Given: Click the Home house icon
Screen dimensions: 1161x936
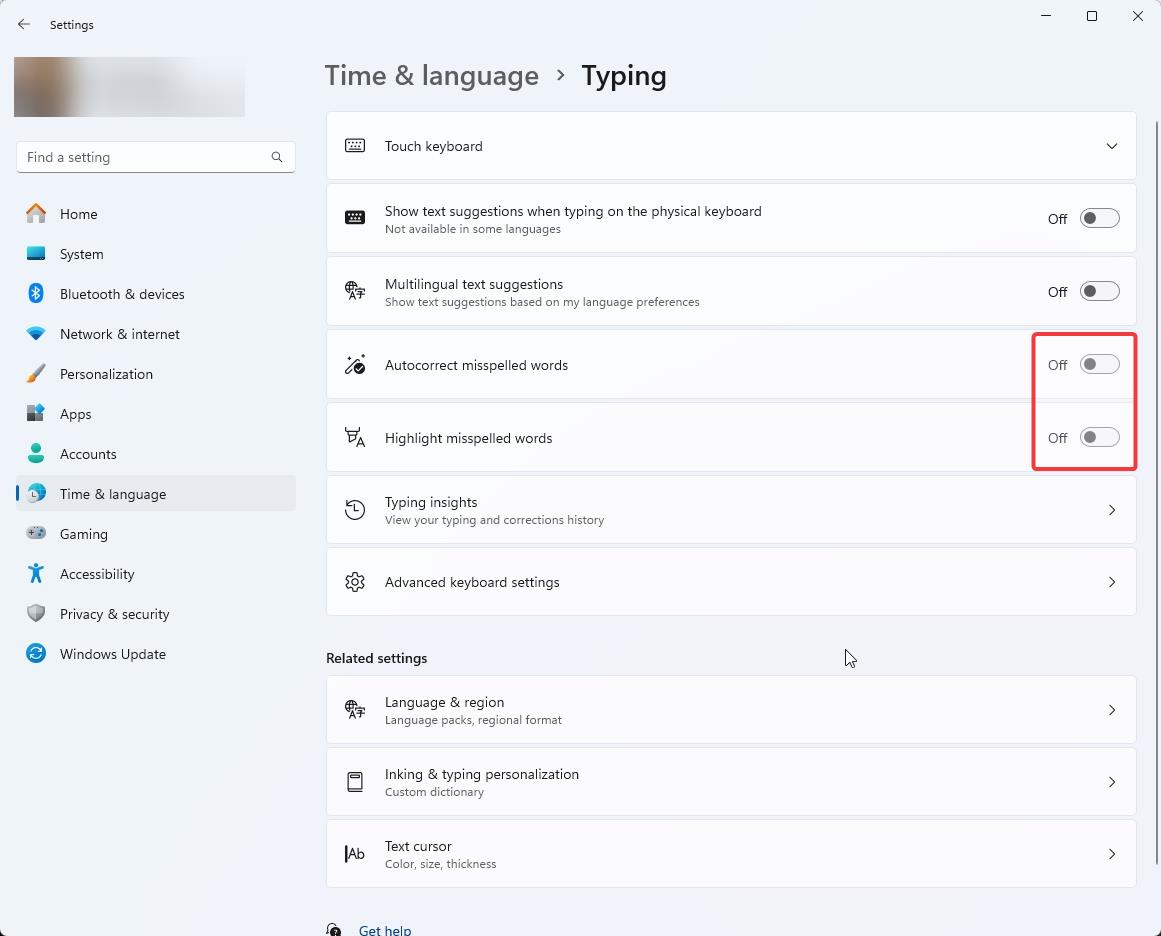Looking at the screenshot, I should [x=36, y=213].
